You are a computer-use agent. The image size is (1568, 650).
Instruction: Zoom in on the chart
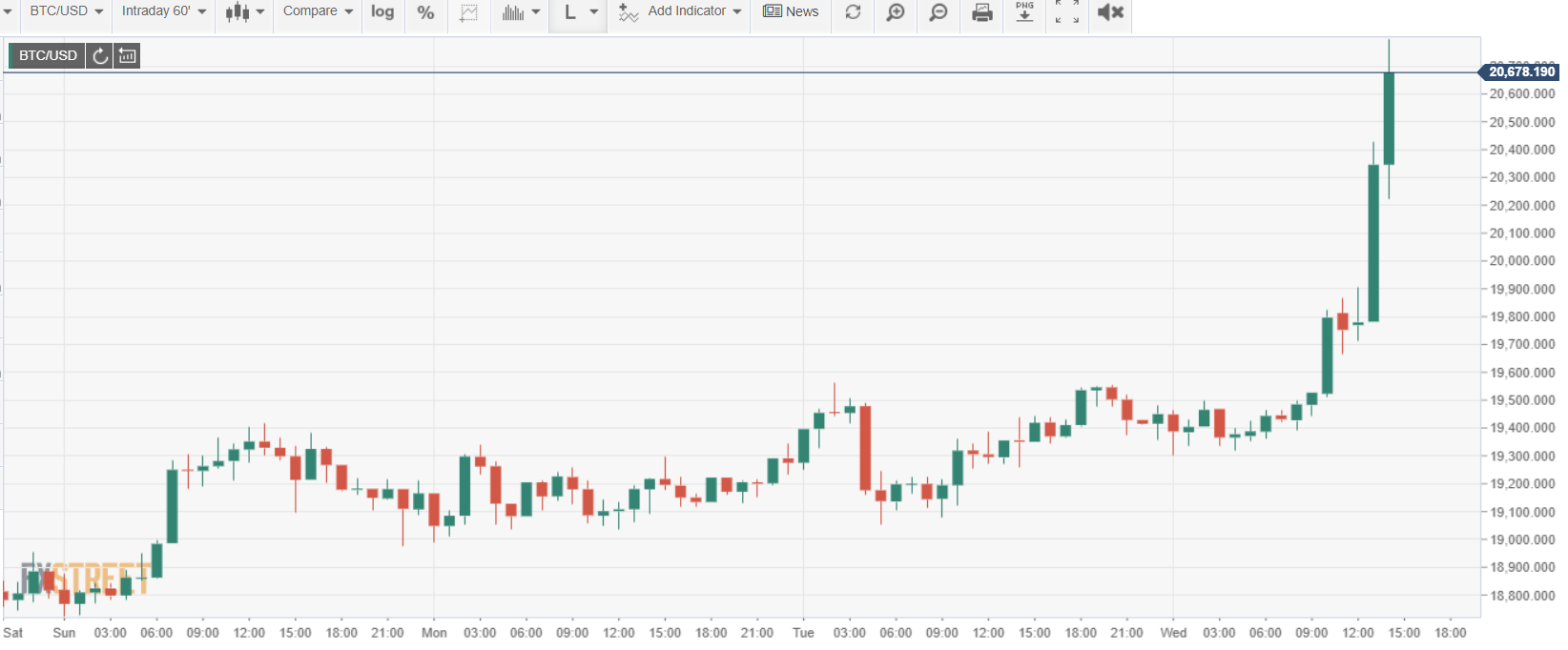pyautogui.click(x=895, y=12)
